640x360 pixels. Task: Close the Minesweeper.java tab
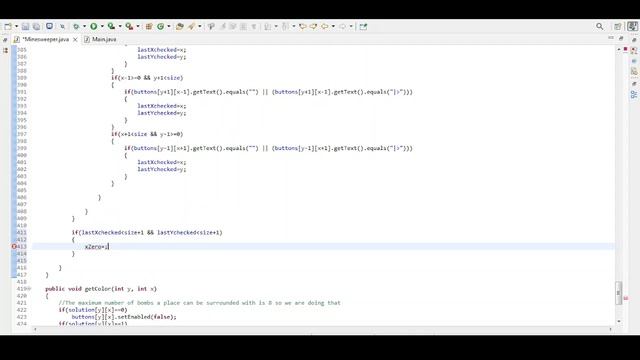click(x=75, y=40)
